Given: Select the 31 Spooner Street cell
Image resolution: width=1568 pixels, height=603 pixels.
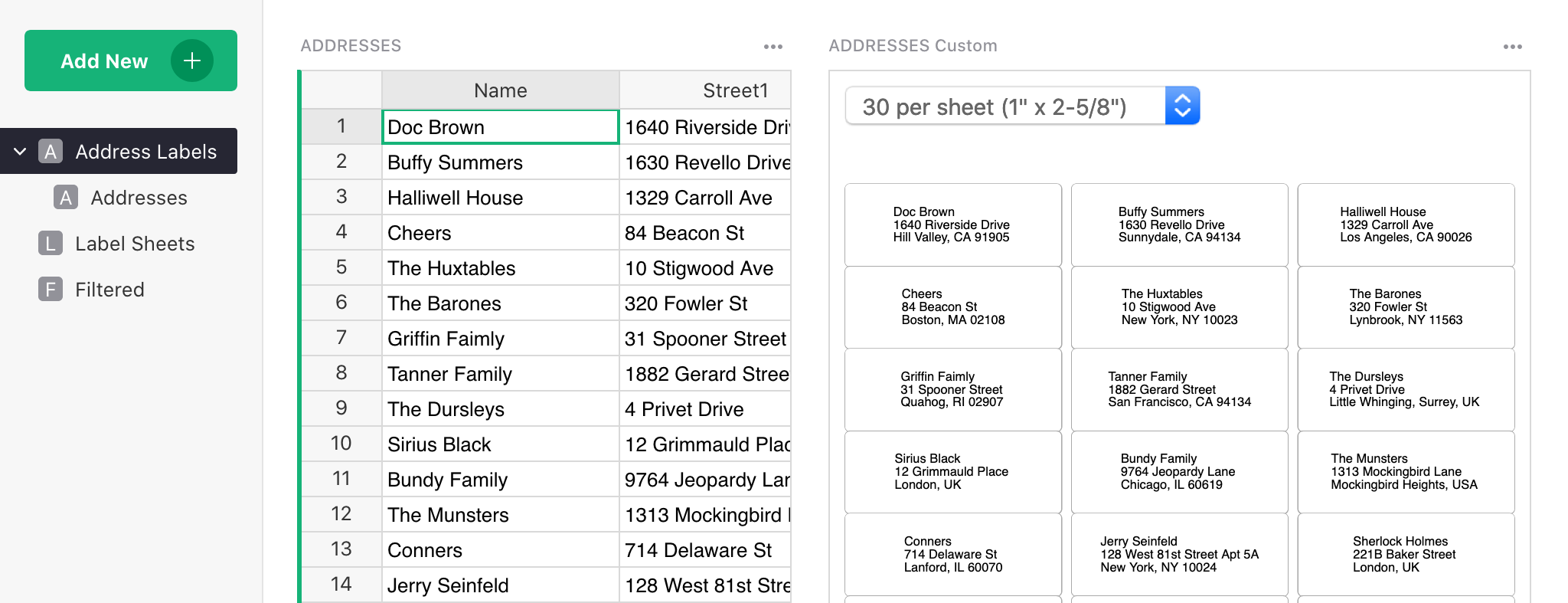Looking at the screenshot, I should (705, 338).
